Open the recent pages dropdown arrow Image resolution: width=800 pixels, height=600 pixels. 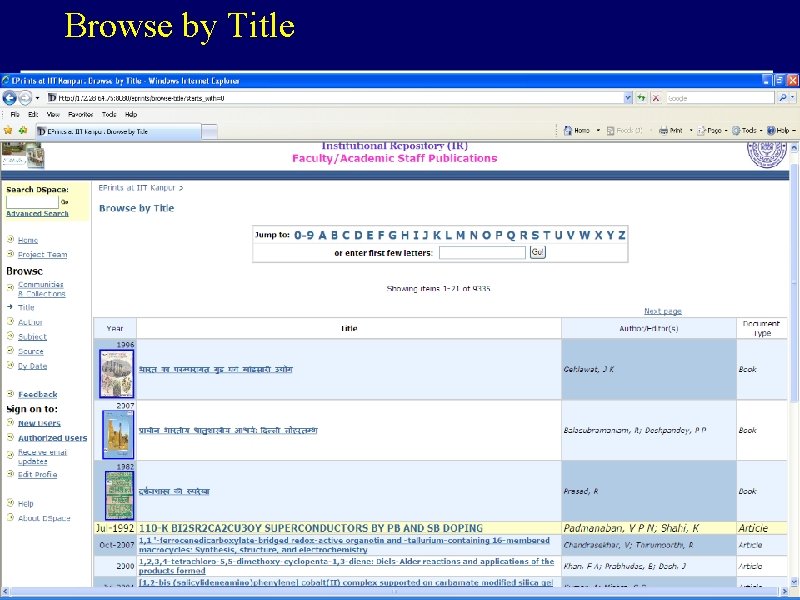(37, 98)
